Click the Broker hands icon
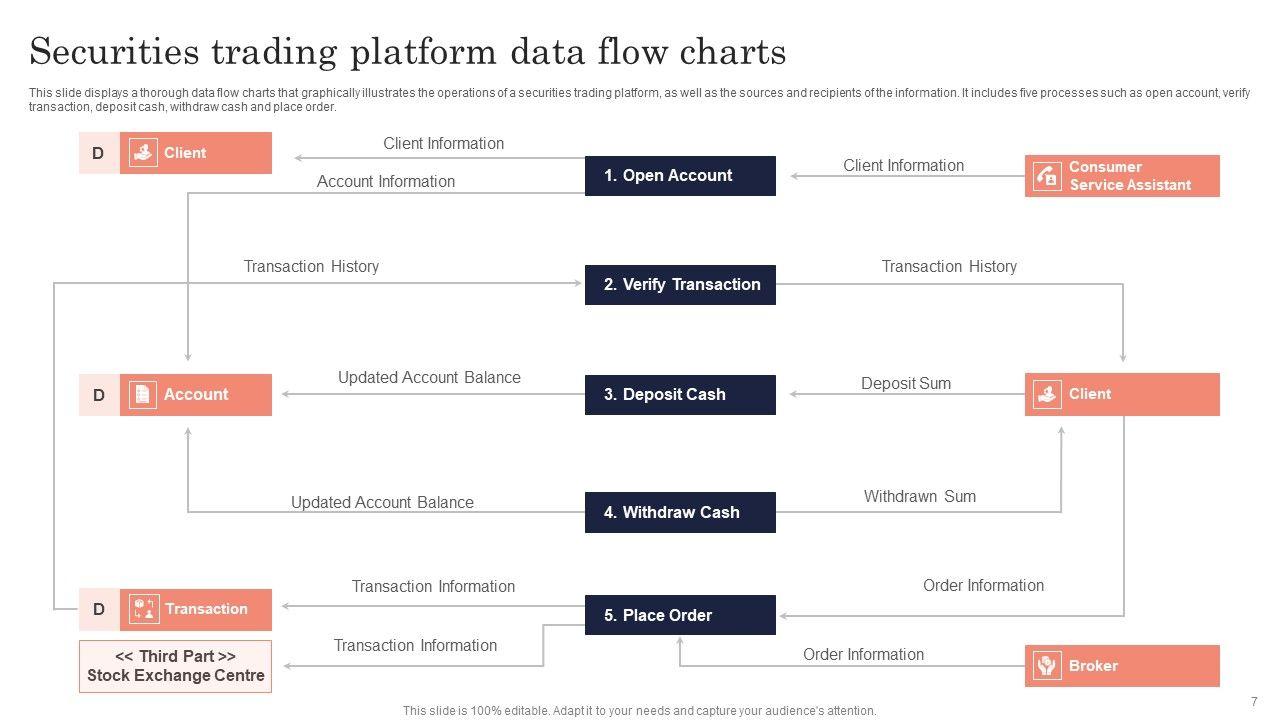Image resolution: width=1280 pixels, height=720 pixels. 1047,666
